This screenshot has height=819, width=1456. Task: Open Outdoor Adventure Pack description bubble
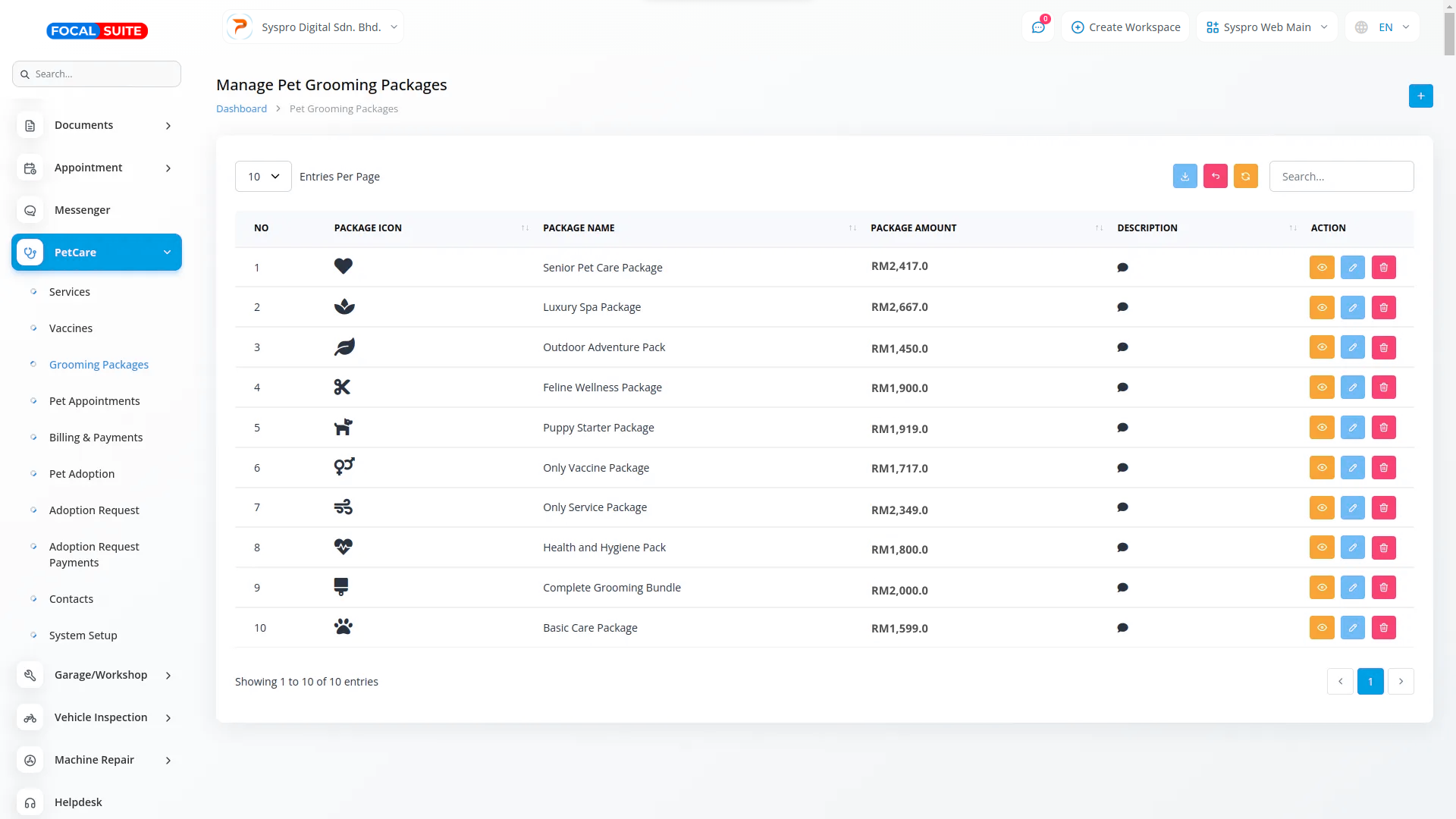(x=1122, y=347)
